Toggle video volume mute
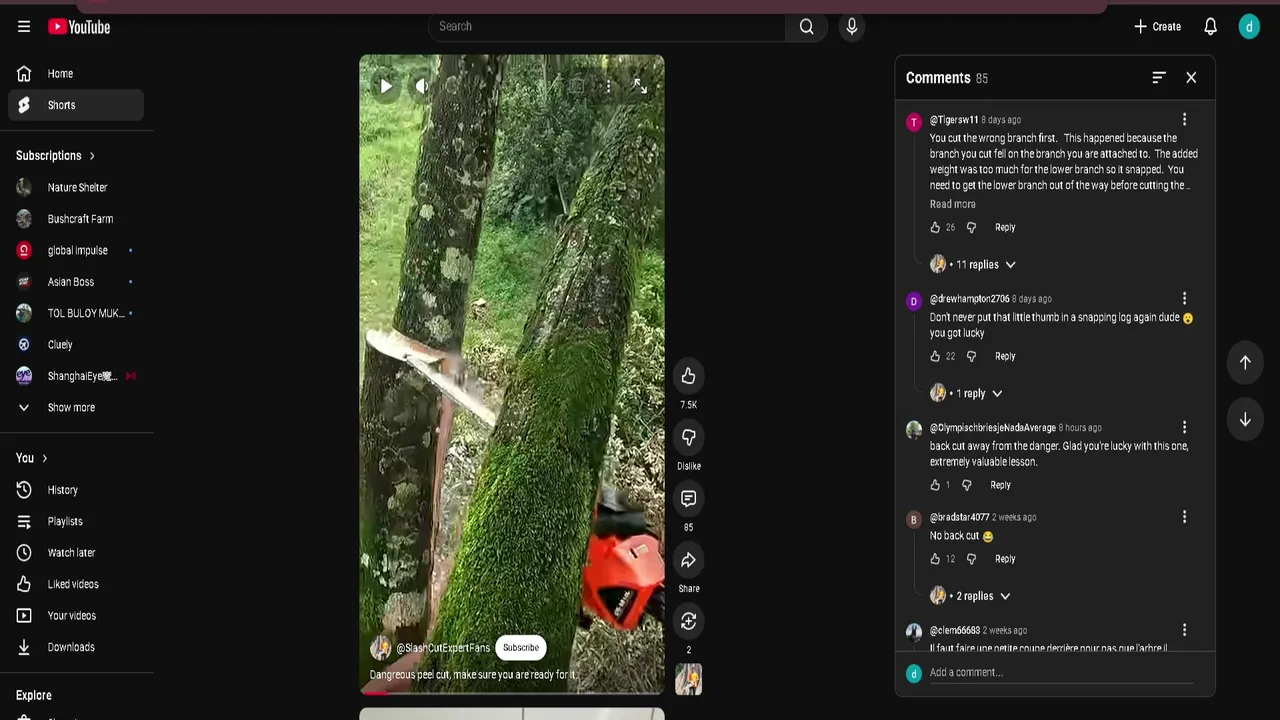Viewport: 1280px width, 720px height. 422,87
